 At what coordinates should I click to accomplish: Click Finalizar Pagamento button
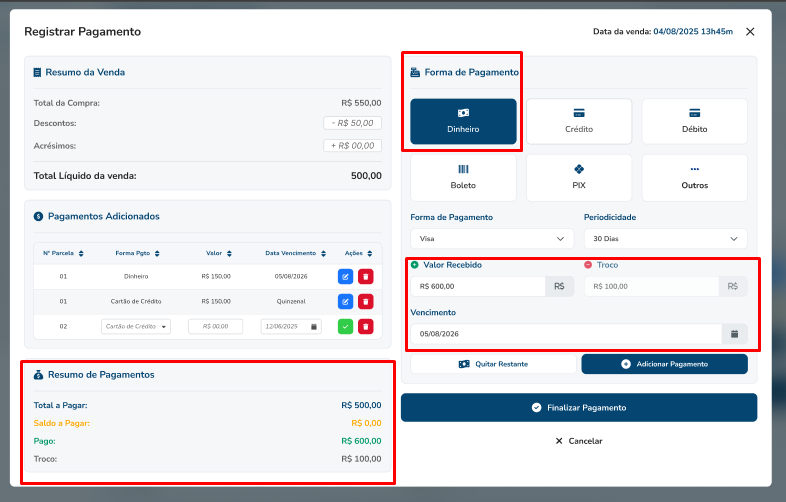point(579,408)
